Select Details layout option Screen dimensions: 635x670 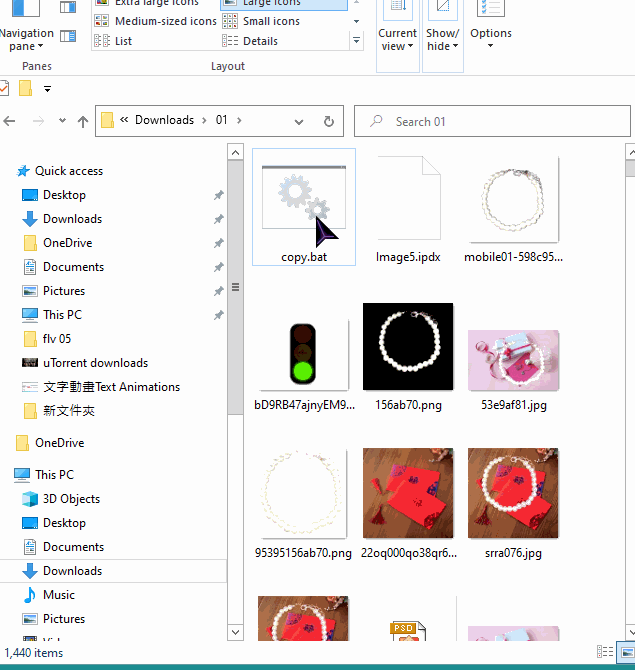pos(250,41)
